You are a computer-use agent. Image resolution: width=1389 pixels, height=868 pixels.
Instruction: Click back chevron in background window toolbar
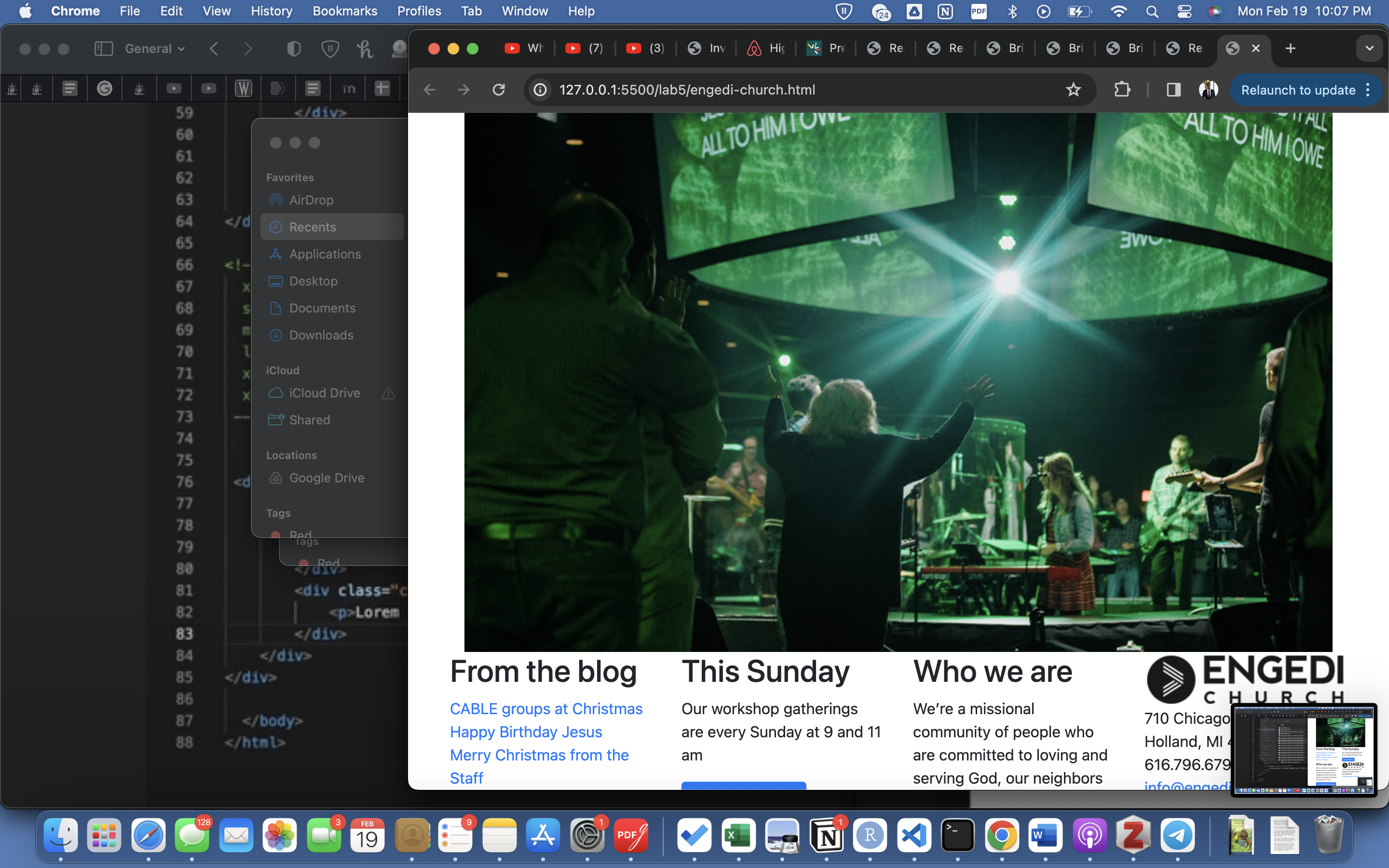tap(214, 49)
